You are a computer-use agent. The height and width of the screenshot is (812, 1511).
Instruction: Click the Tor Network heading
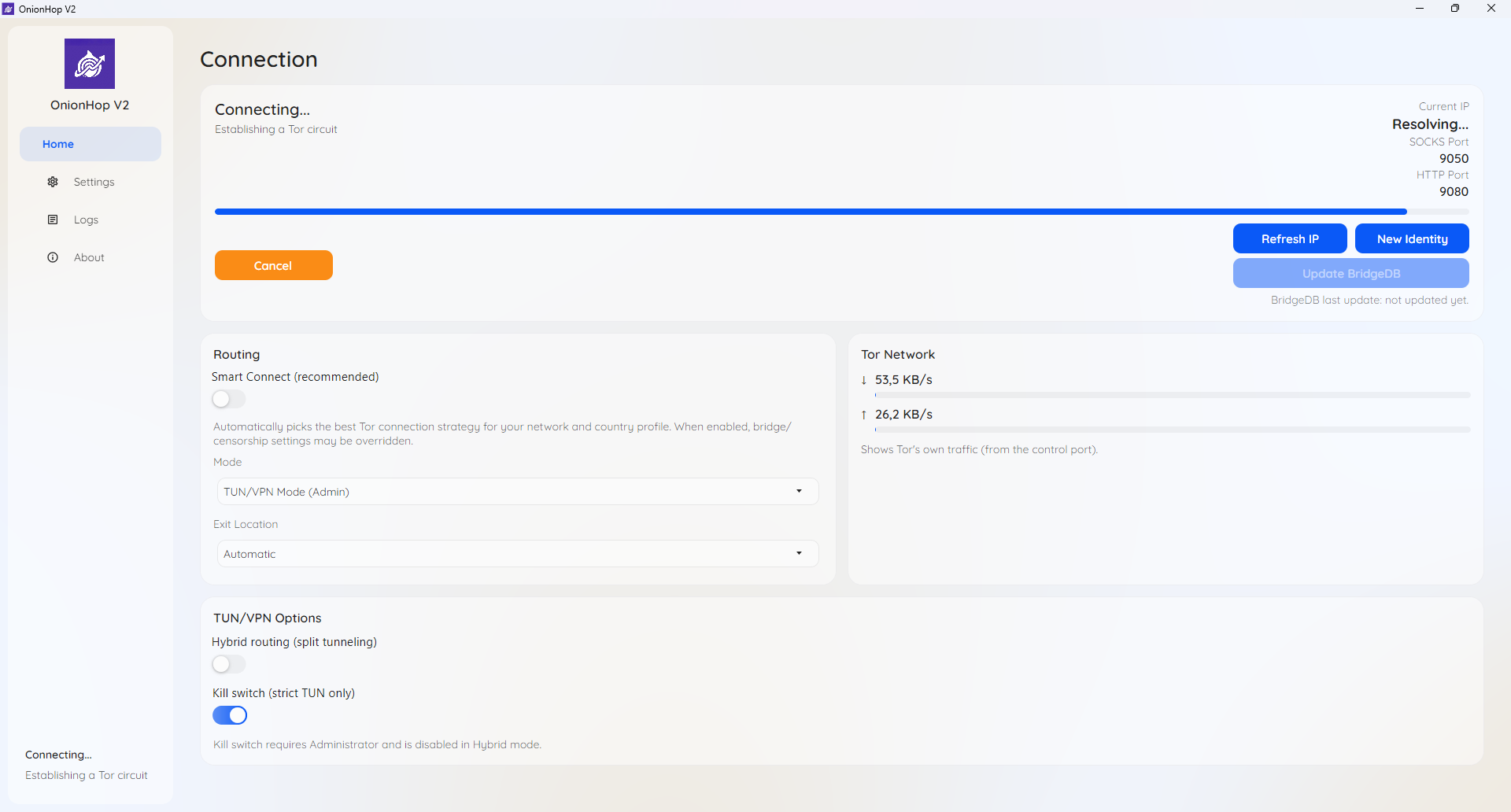(x=898, y=355)
